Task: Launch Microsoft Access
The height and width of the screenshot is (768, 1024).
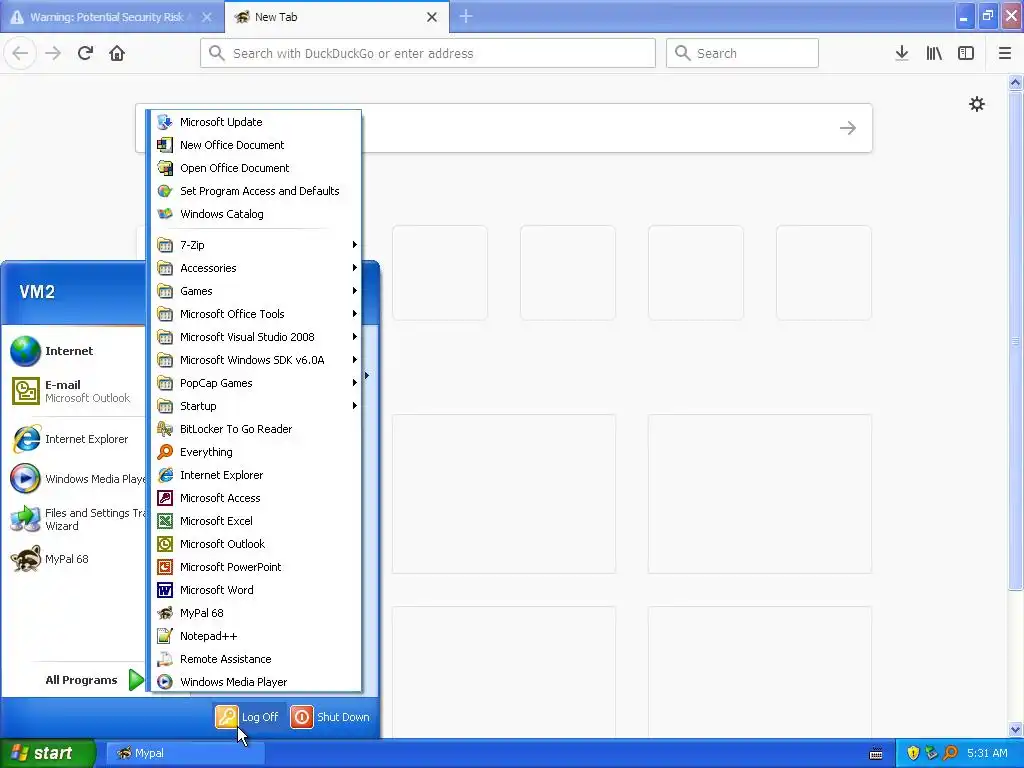Action: [x=255, y=498]
